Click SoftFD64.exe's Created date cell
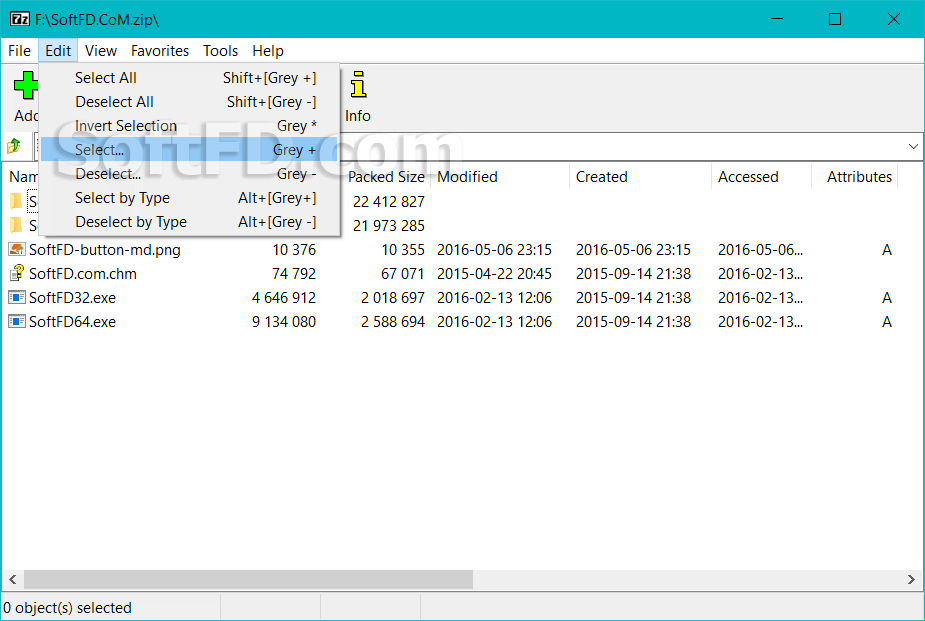Viewport: 925px width, 621px height. [x=633, y=322]
